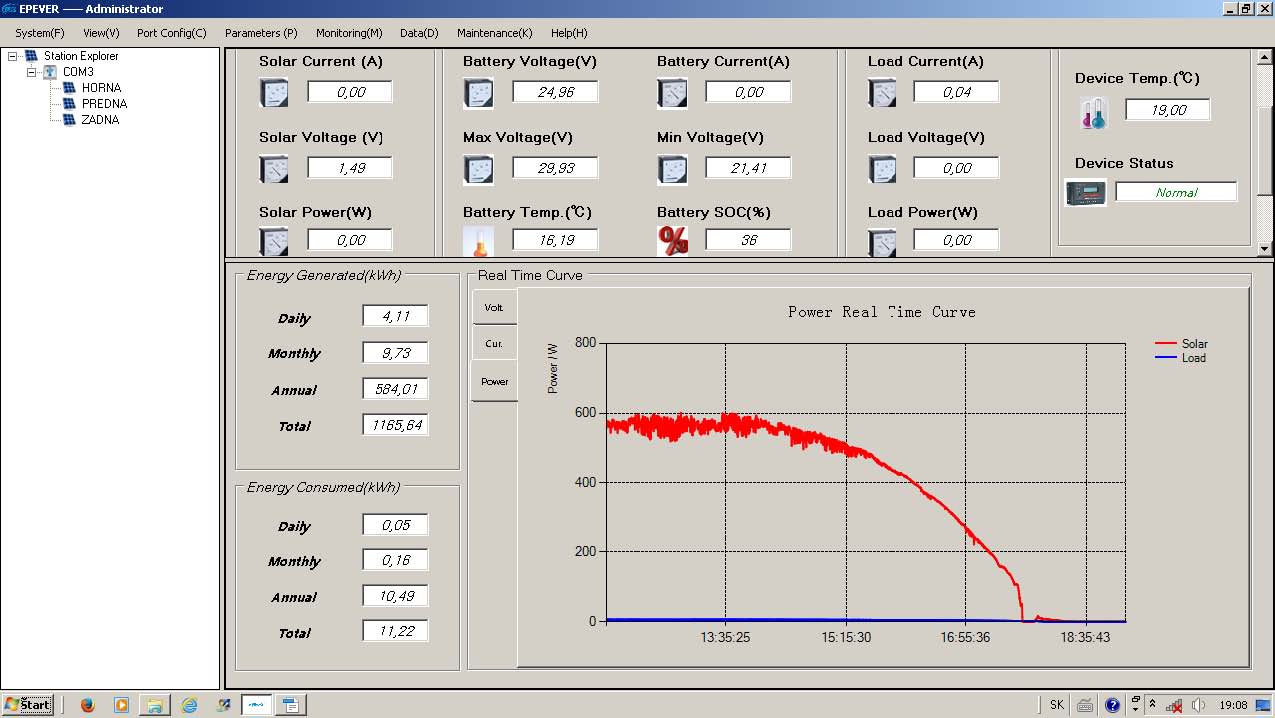The image size is (1275, 718).
Task: Click the Min Voltage gauge icon
Action: point(672,169)
